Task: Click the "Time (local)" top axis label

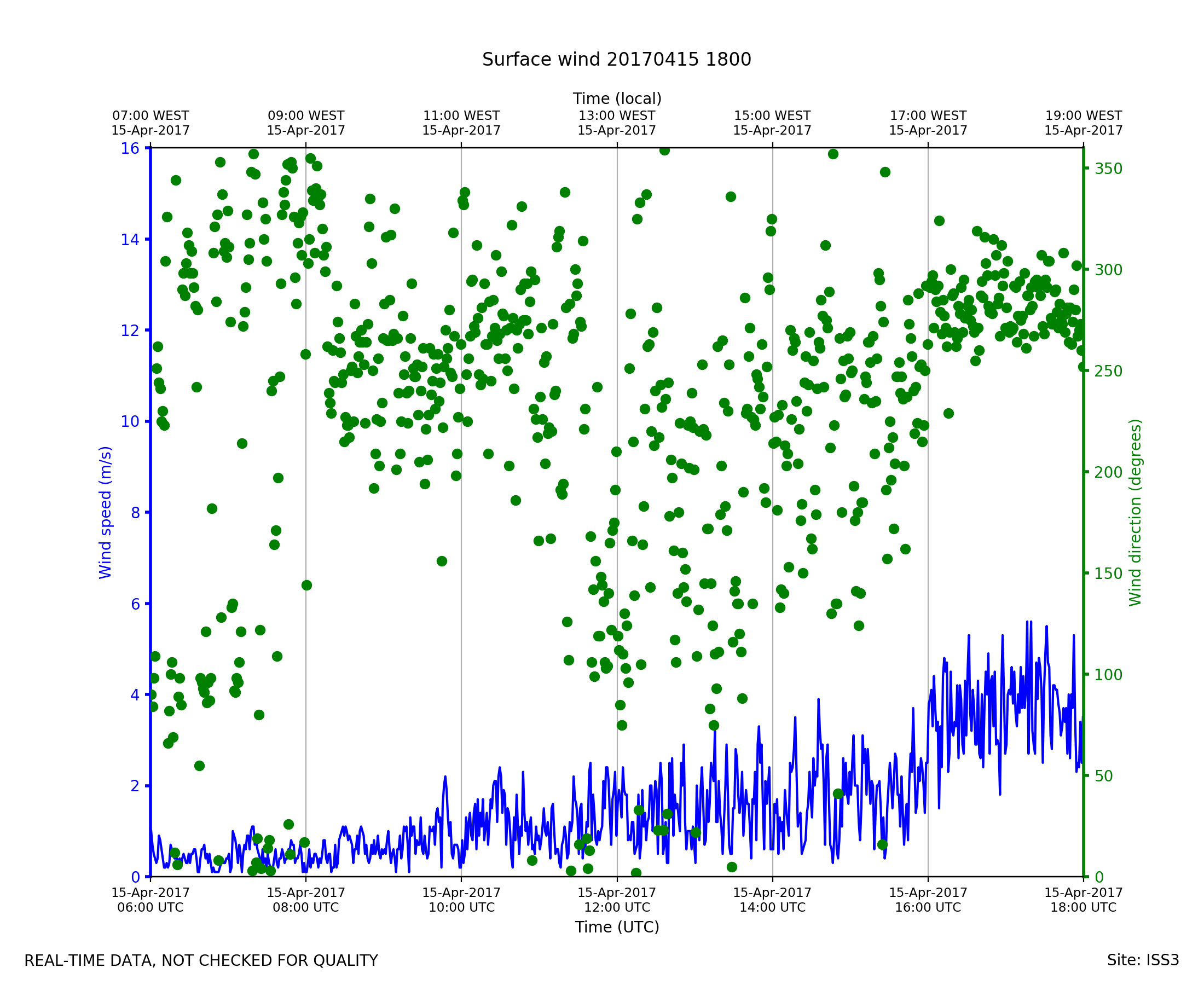Action: pyautogui.click(x=617, y=99)
